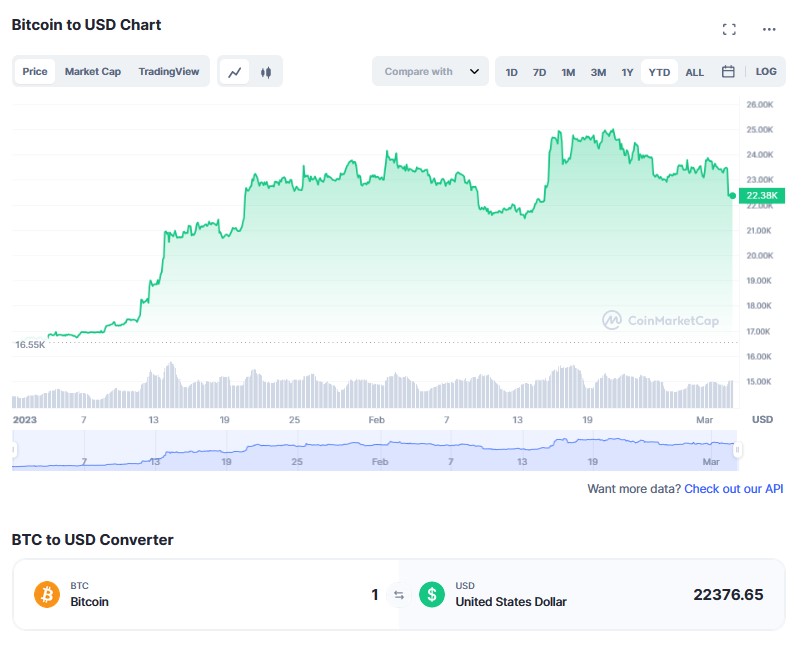Image resolution: width=802 pixels, height=646 pixels.
Task: Grab the left range slider handle
Action: (14, 450)
